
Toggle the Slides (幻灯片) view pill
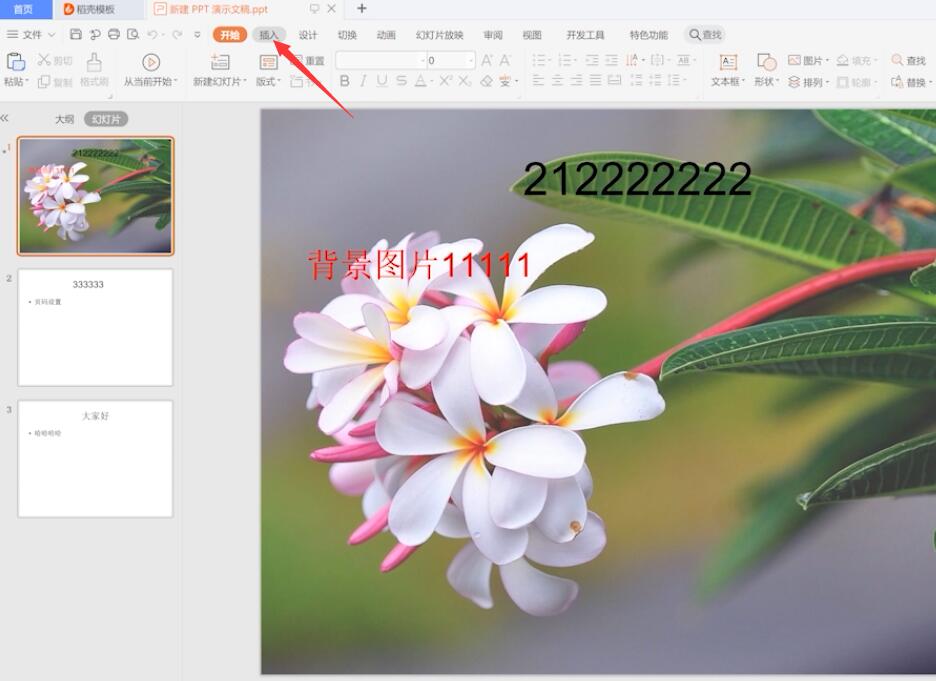coord(106,119)
